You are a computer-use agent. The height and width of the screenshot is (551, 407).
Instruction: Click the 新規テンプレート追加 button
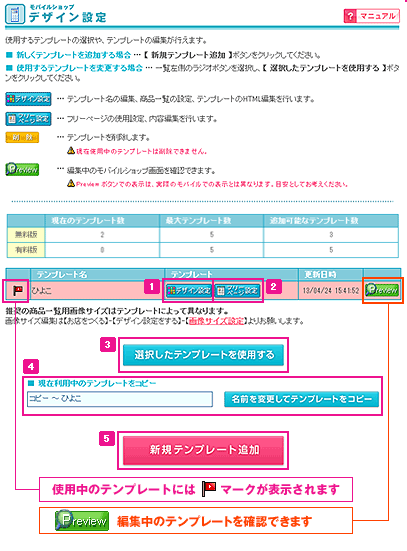(203, 450)
